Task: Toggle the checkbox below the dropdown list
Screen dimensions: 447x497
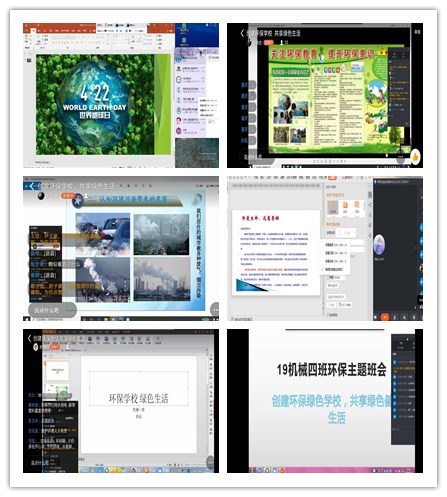Action: click(329, 277)
